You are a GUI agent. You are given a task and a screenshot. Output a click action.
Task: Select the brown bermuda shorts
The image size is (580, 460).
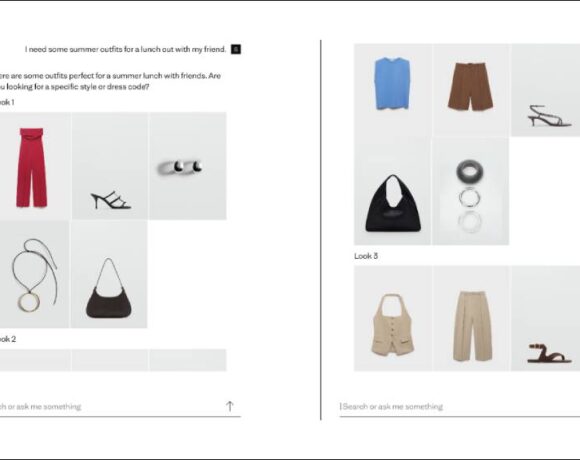click(x=471, y=89)
